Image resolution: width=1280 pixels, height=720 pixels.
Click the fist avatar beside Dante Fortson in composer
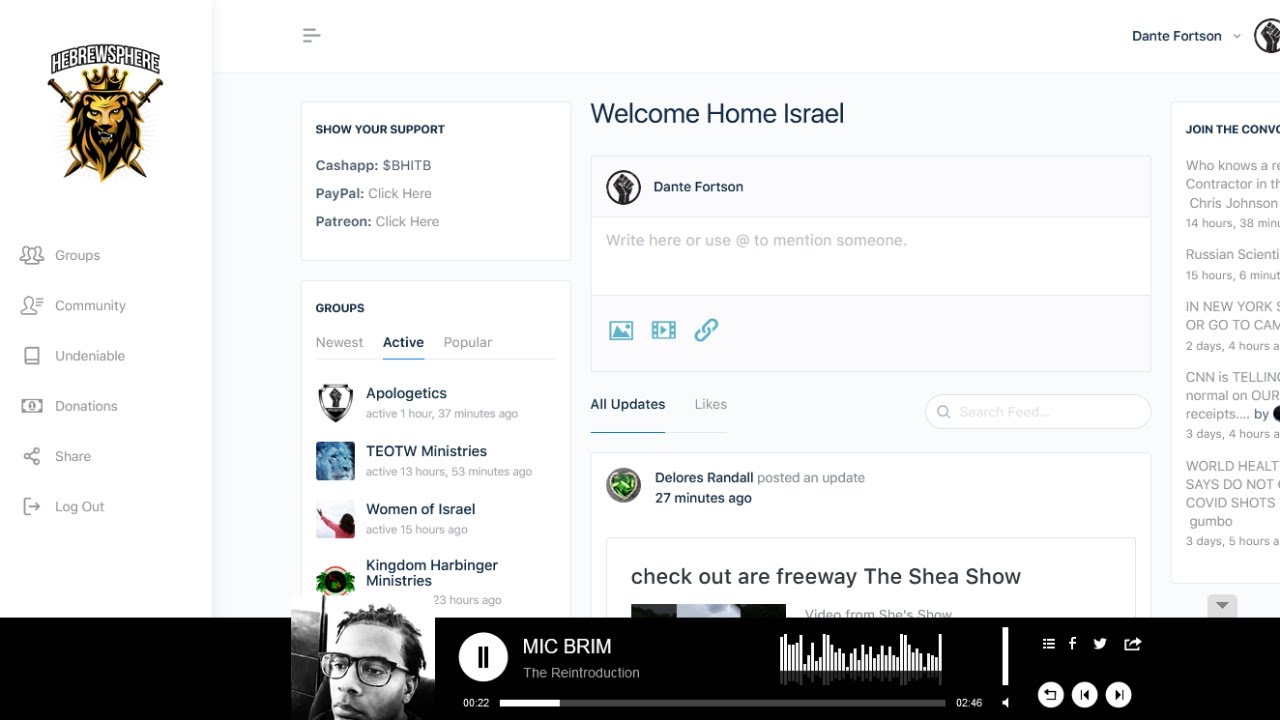[x=623, y=187]
